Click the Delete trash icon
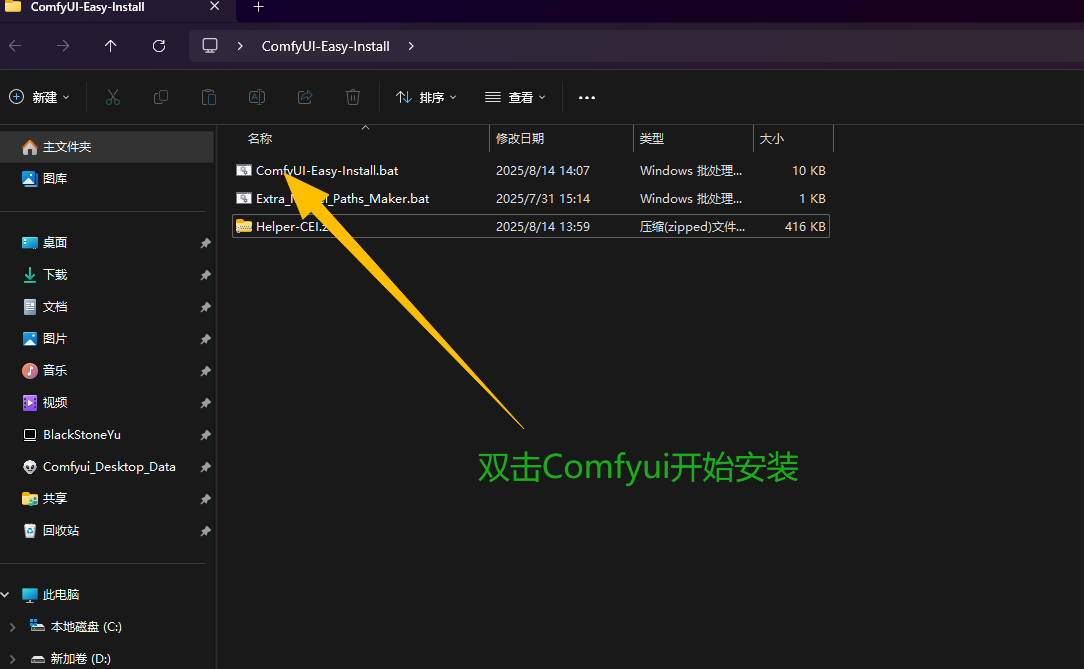 coord(353,97)
